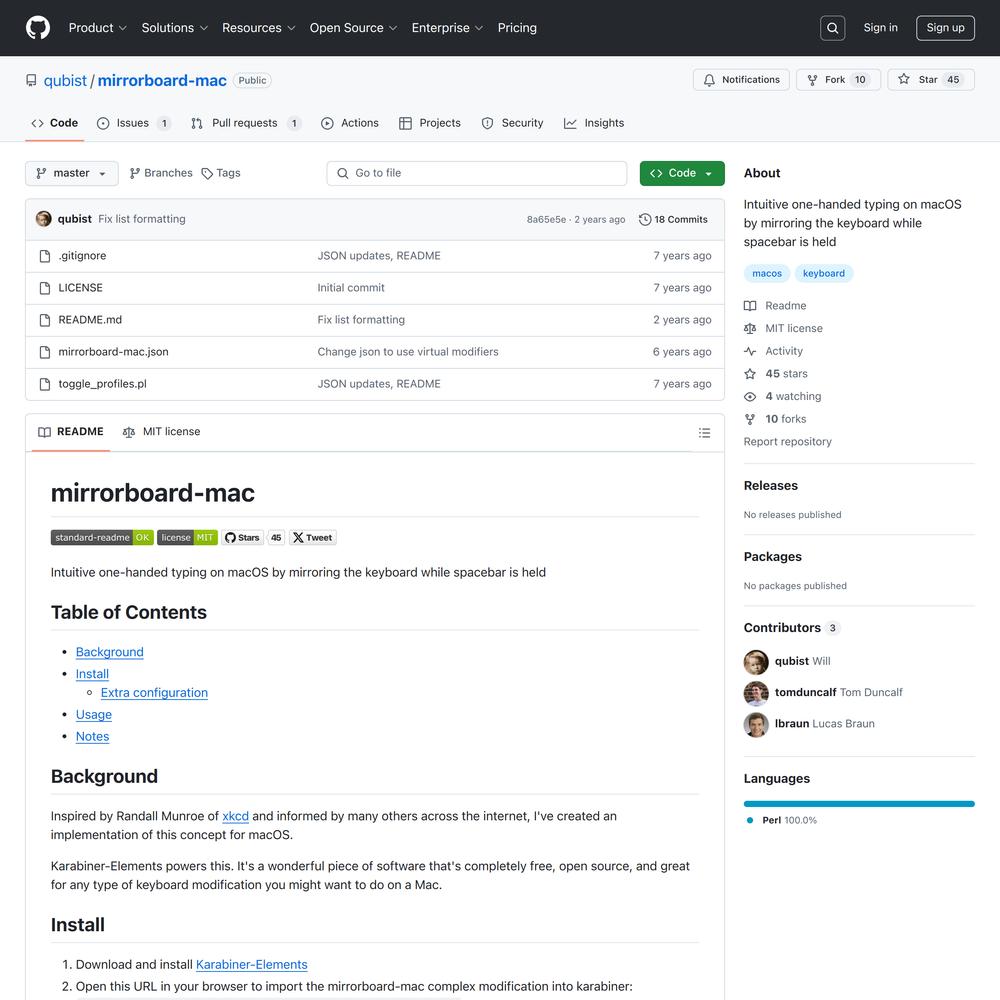The width and height of the screenshot is (1000, 1000).
Task: Open the Pricing link
Action: 517,28
